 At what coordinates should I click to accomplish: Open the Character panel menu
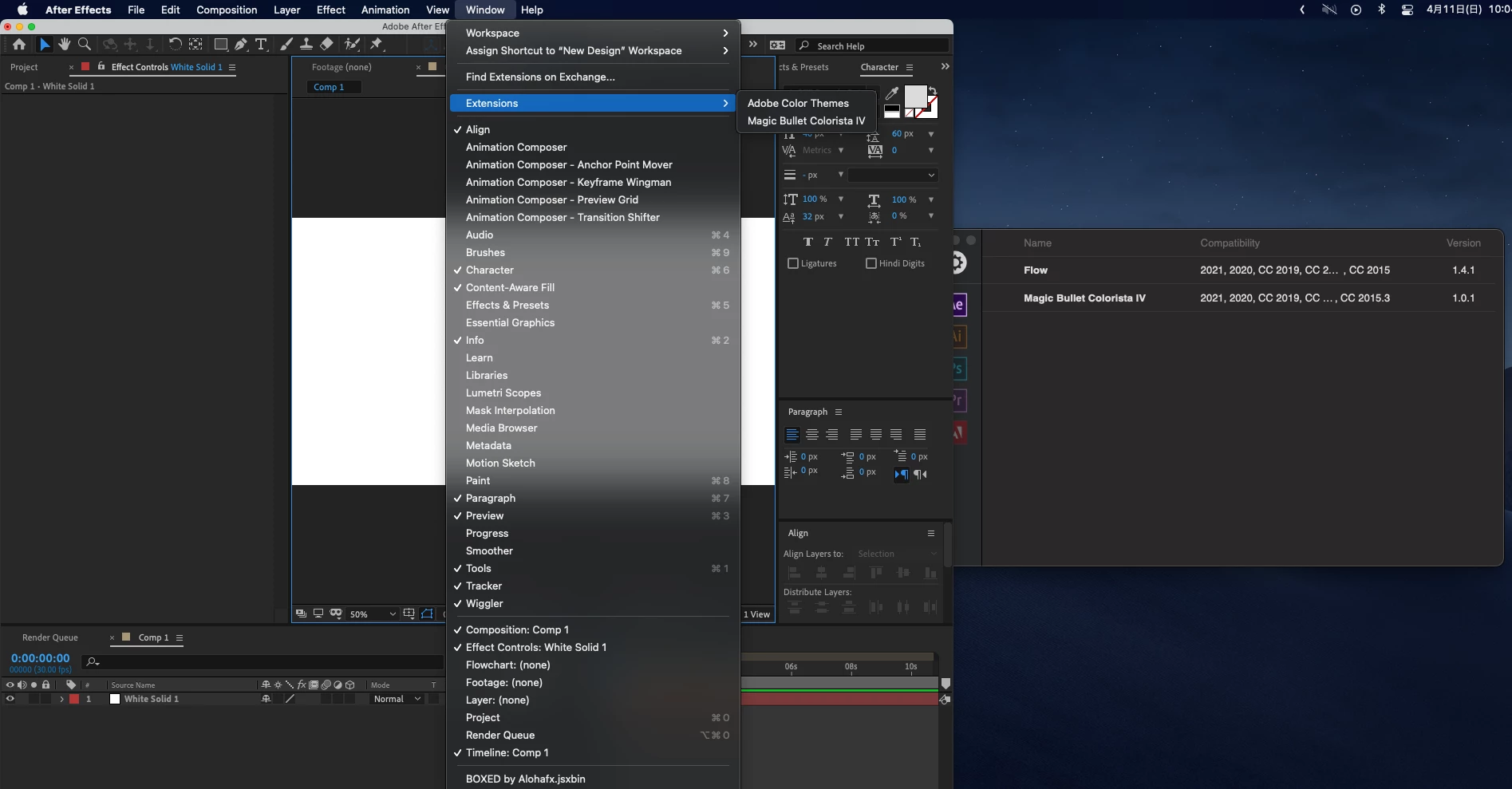click(x=910, y=67)
